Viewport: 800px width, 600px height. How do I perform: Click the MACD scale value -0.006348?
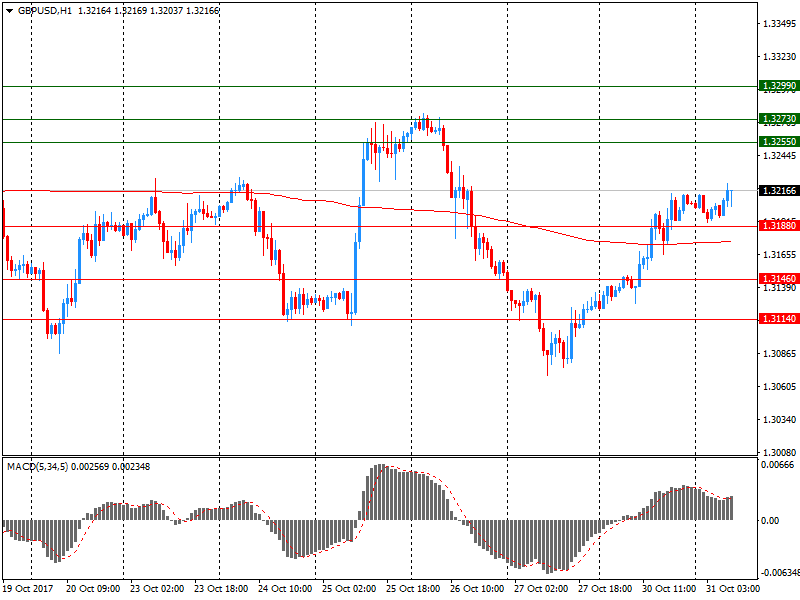pos(780,572)
